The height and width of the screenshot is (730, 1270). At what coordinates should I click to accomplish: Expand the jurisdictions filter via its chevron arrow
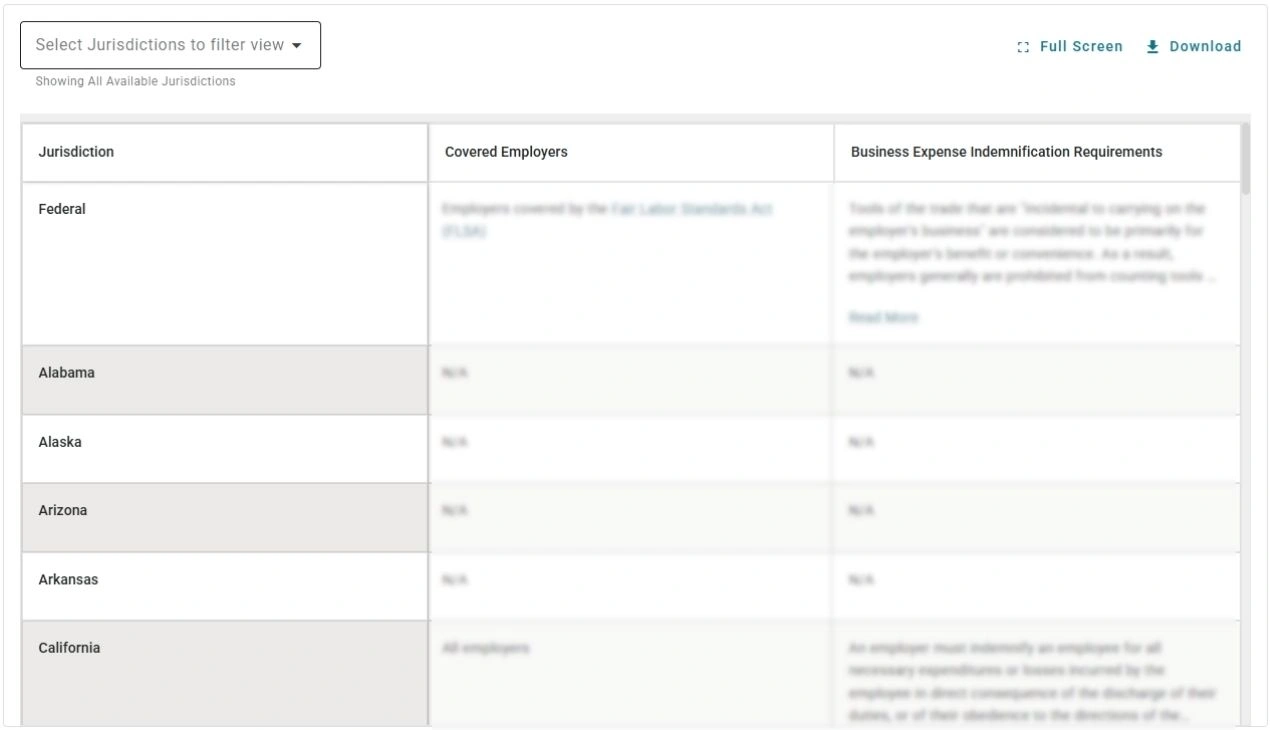tap(297, 45)
